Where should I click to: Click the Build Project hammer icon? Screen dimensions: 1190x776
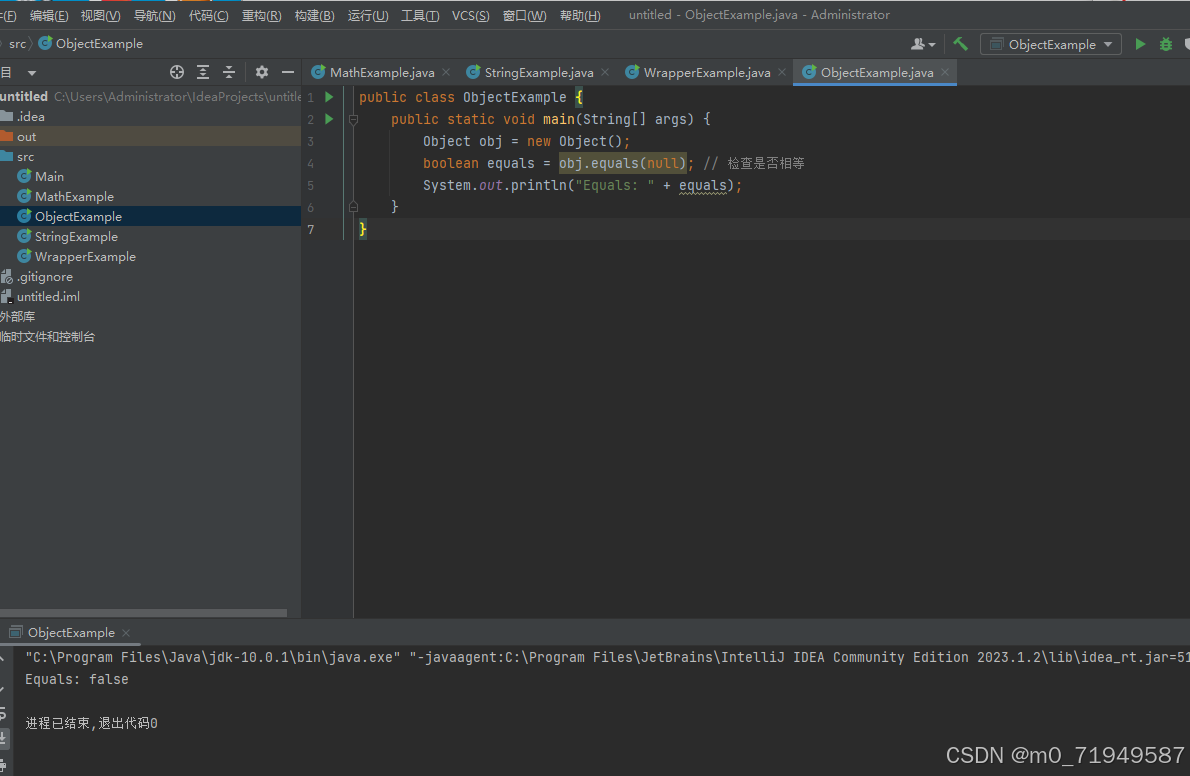(x=959, y=44)
